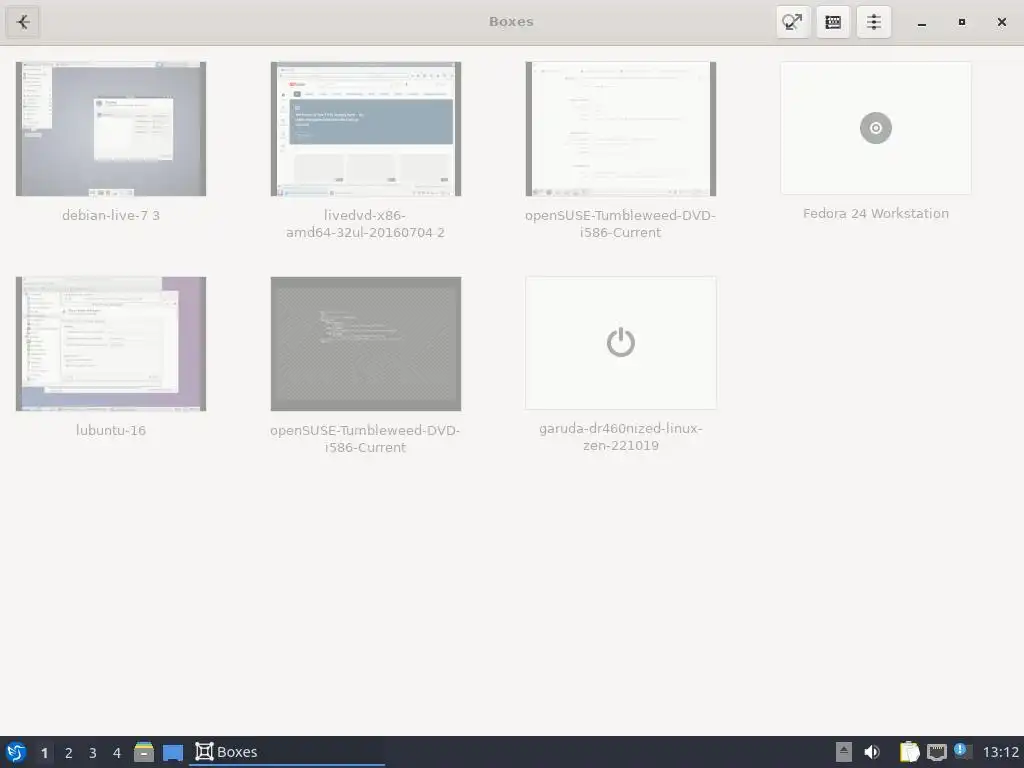Close the Boxes window
The image size is (1024, 768).
click(x=1002, y=22)
